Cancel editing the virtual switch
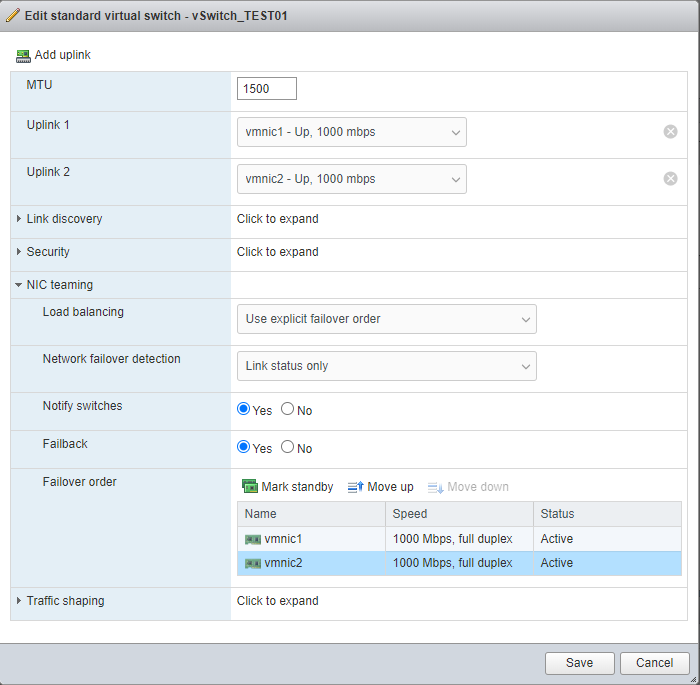The width and height of the screenshot is (700, 685). click(x=654, y=663)
